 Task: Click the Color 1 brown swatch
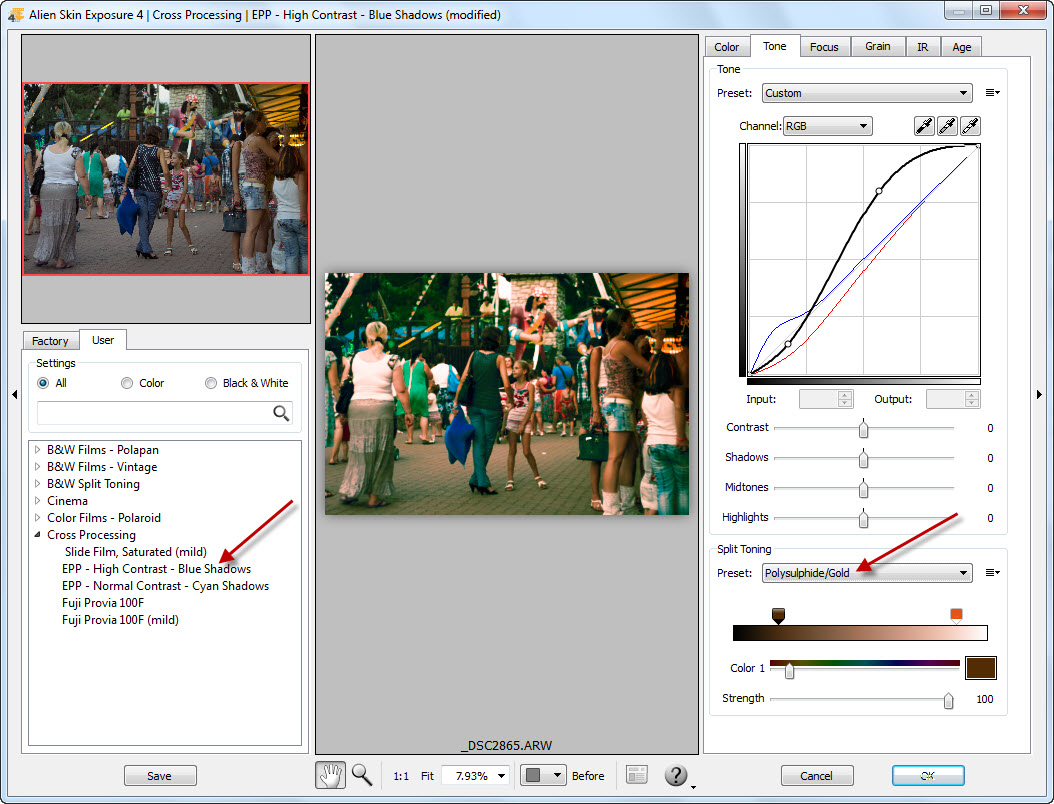pyautogui.click(x=980, y=668)
